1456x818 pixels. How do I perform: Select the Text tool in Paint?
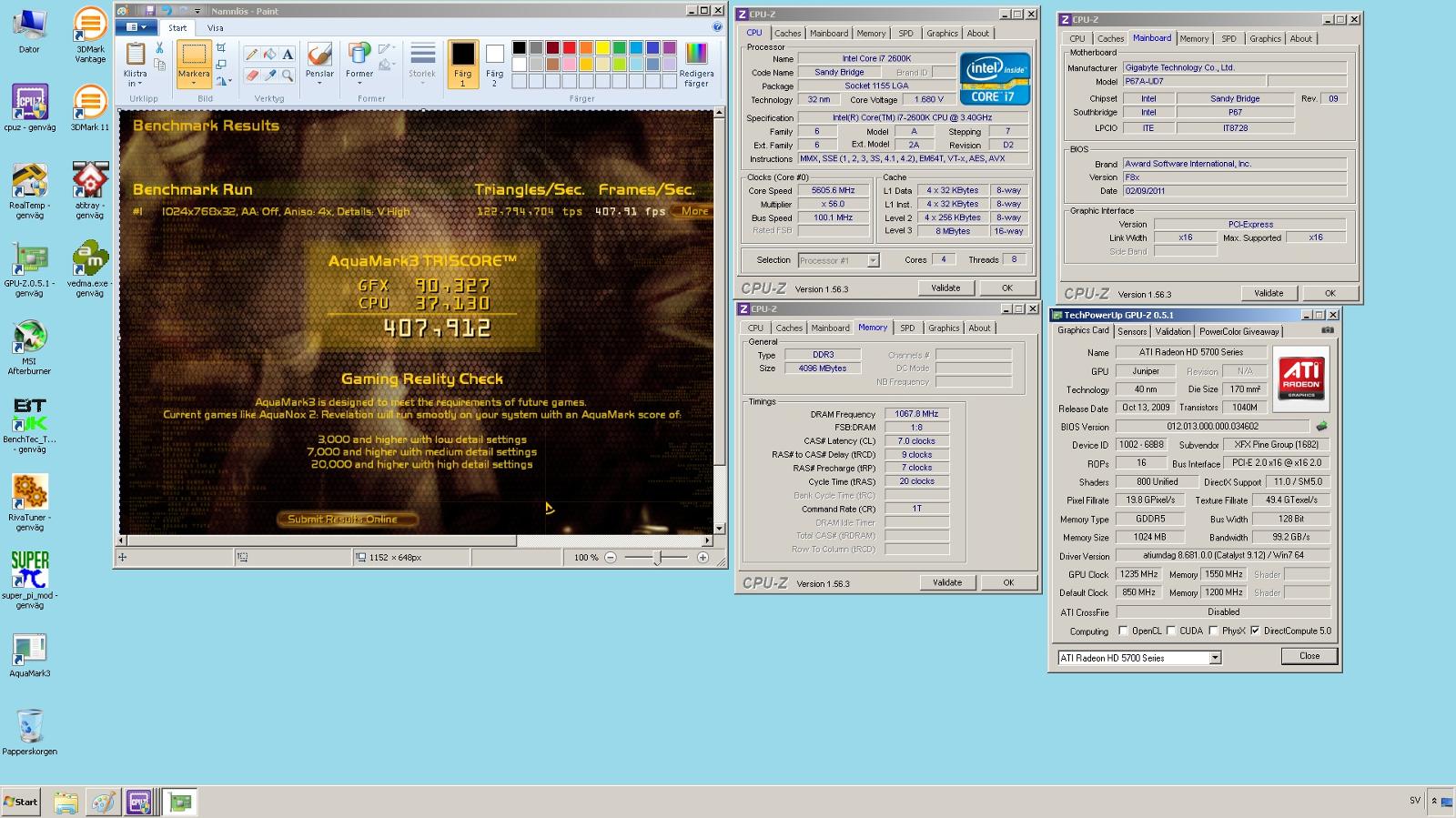pos(288,55)
